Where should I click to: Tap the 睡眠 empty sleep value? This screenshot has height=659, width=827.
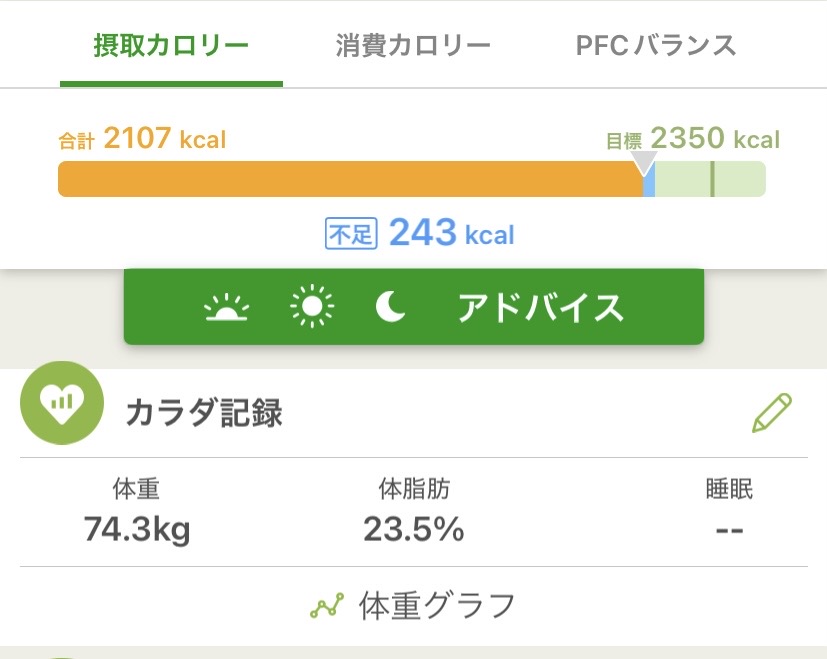tap(729, 528)
